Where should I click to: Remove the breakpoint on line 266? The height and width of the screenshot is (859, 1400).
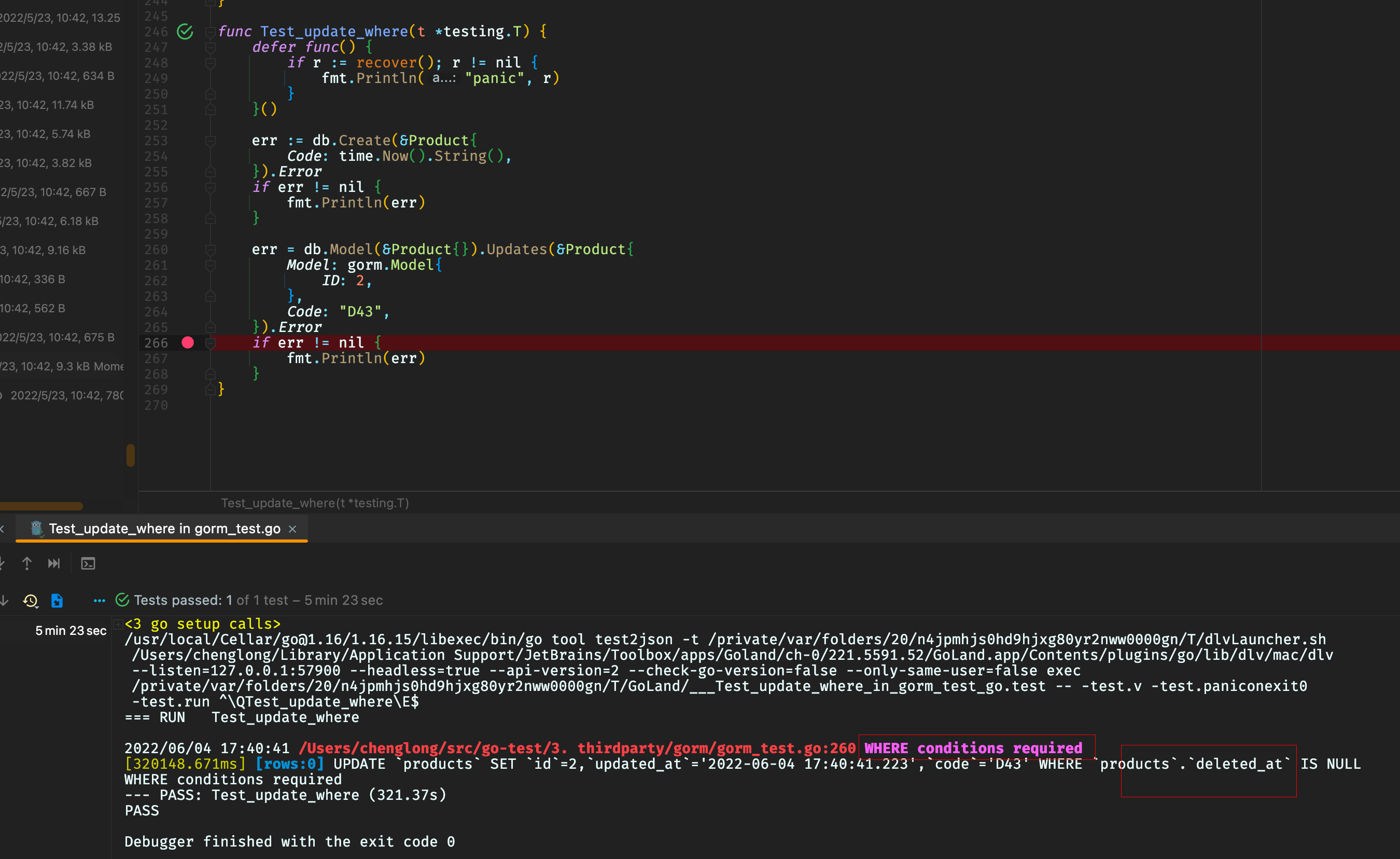pos(188,343)
